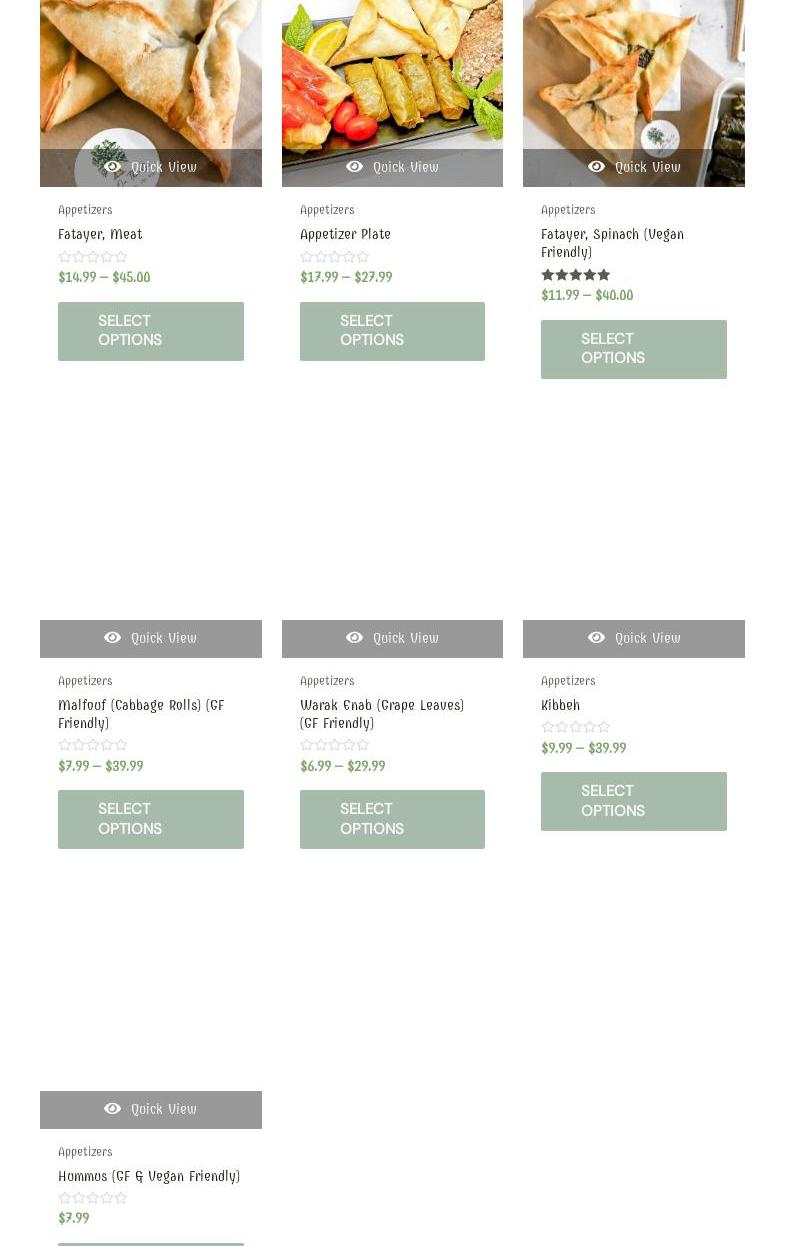
Task: Pick options for Warak Enab
Action: (x=392, y=819)
